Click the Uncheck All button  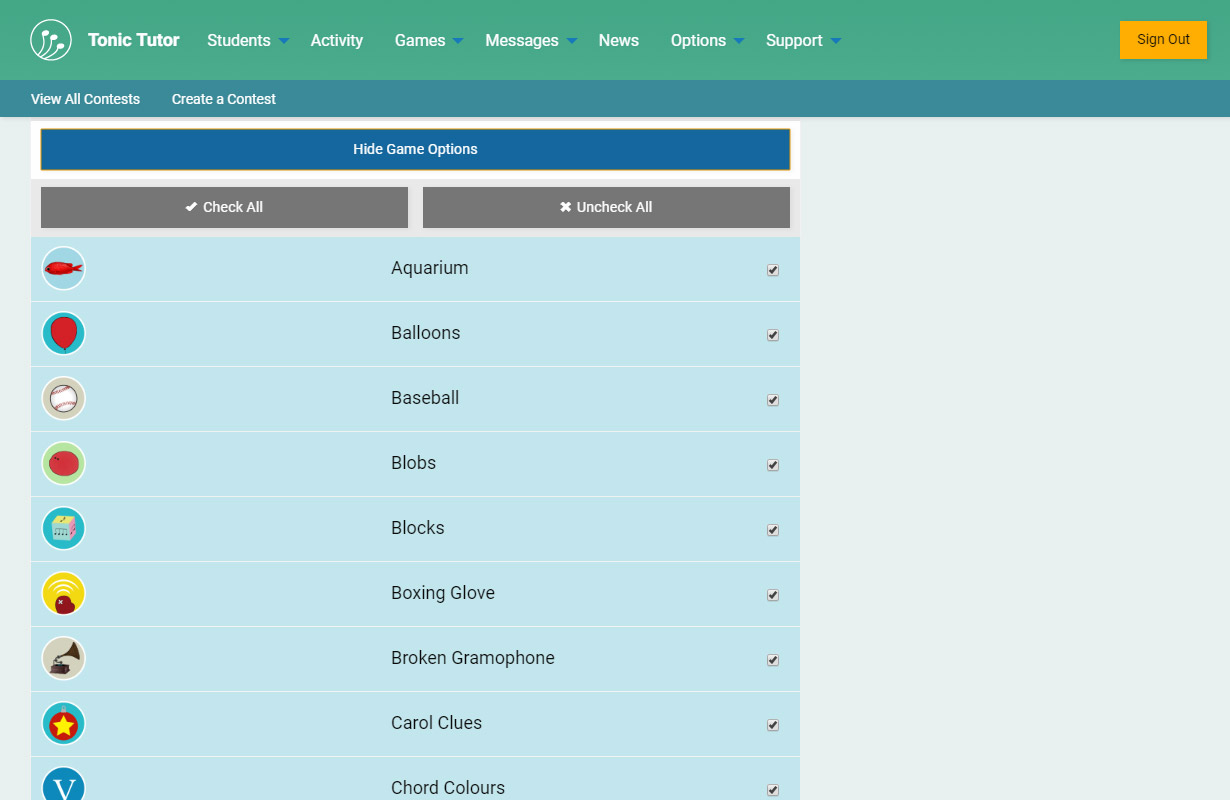(x=606, y=207)
